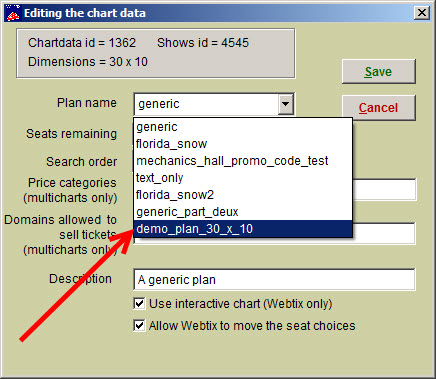This screenshot has height=379, width=436.
Task: Choose florida_snow2 from the list
Action: click(243, 195)
